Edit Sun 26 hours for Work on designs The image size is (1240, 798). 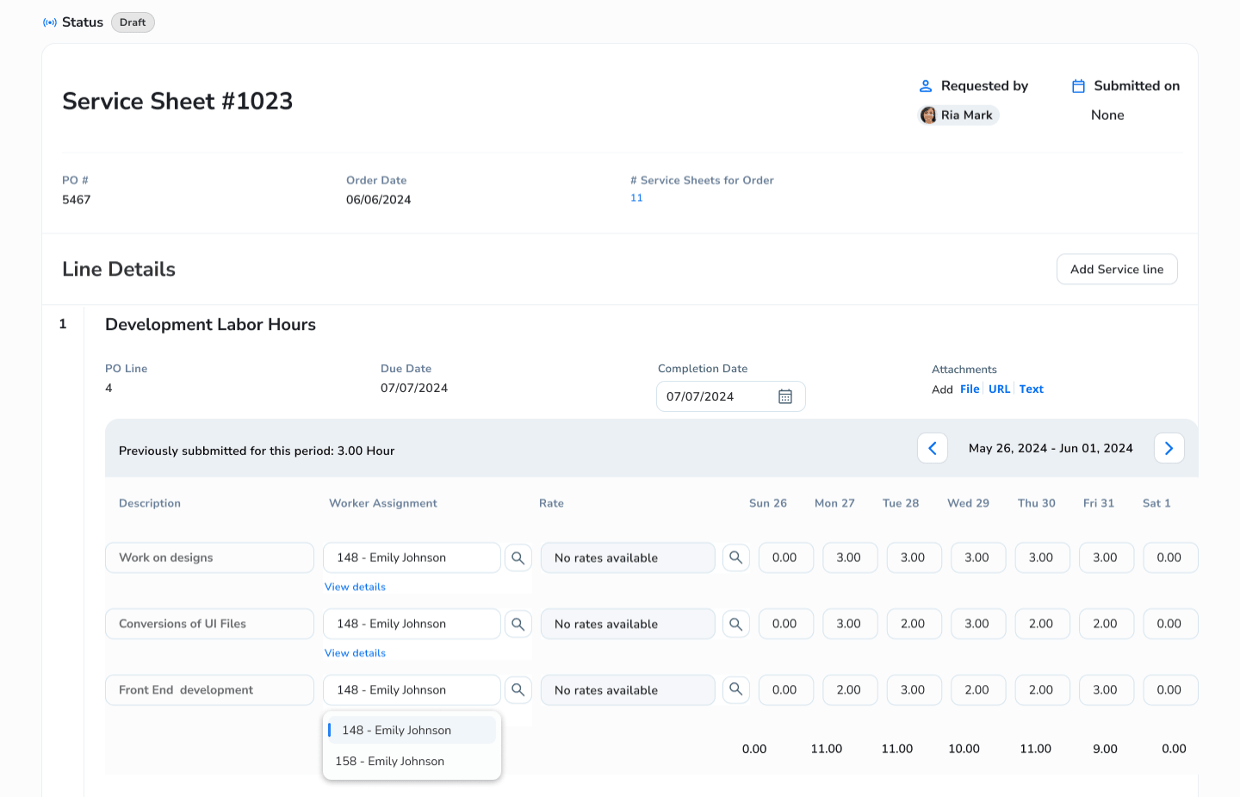click(786, 558)
